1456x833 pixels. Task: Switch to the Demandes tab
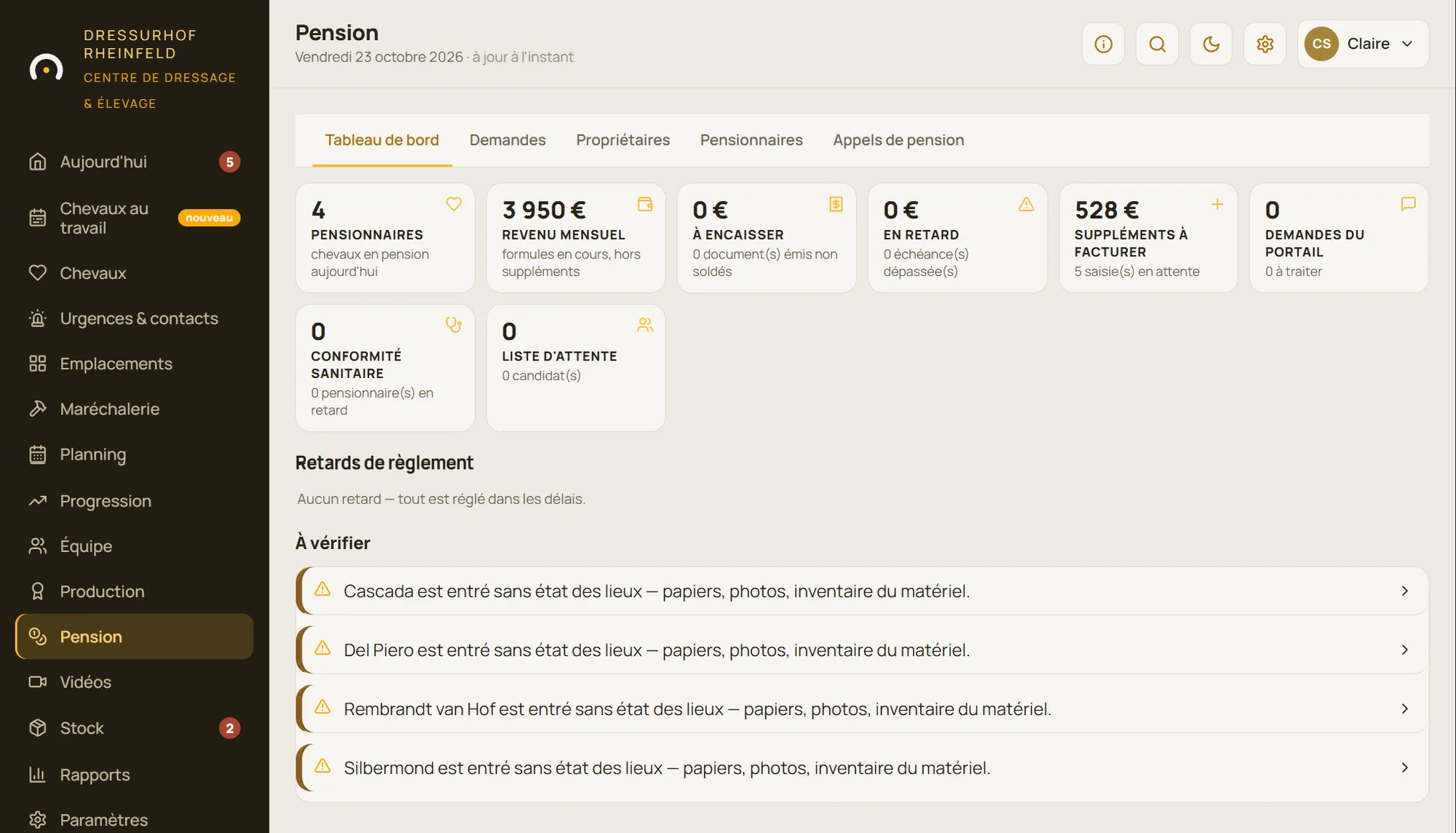[507, 141]
